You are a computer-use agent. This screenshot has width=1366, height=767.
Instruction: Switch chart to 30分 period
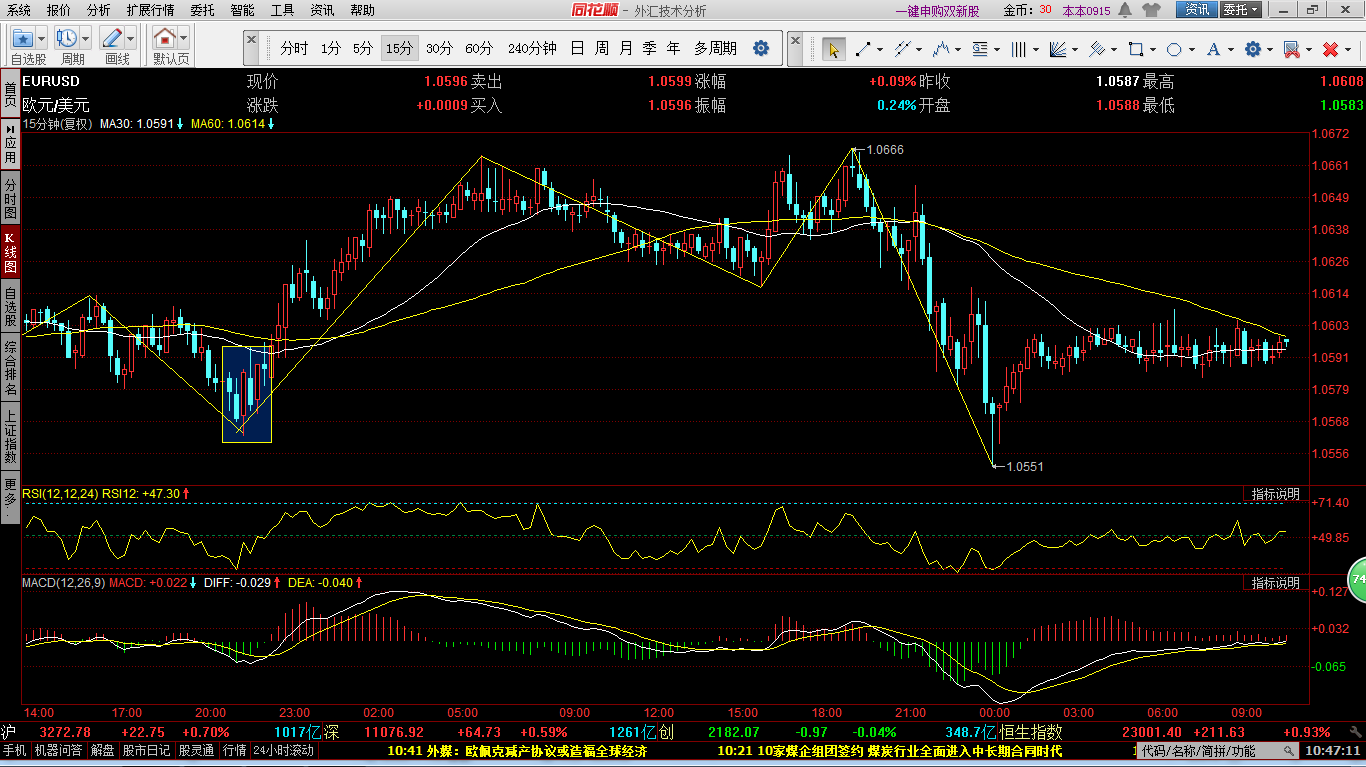[x=439, y=48]
